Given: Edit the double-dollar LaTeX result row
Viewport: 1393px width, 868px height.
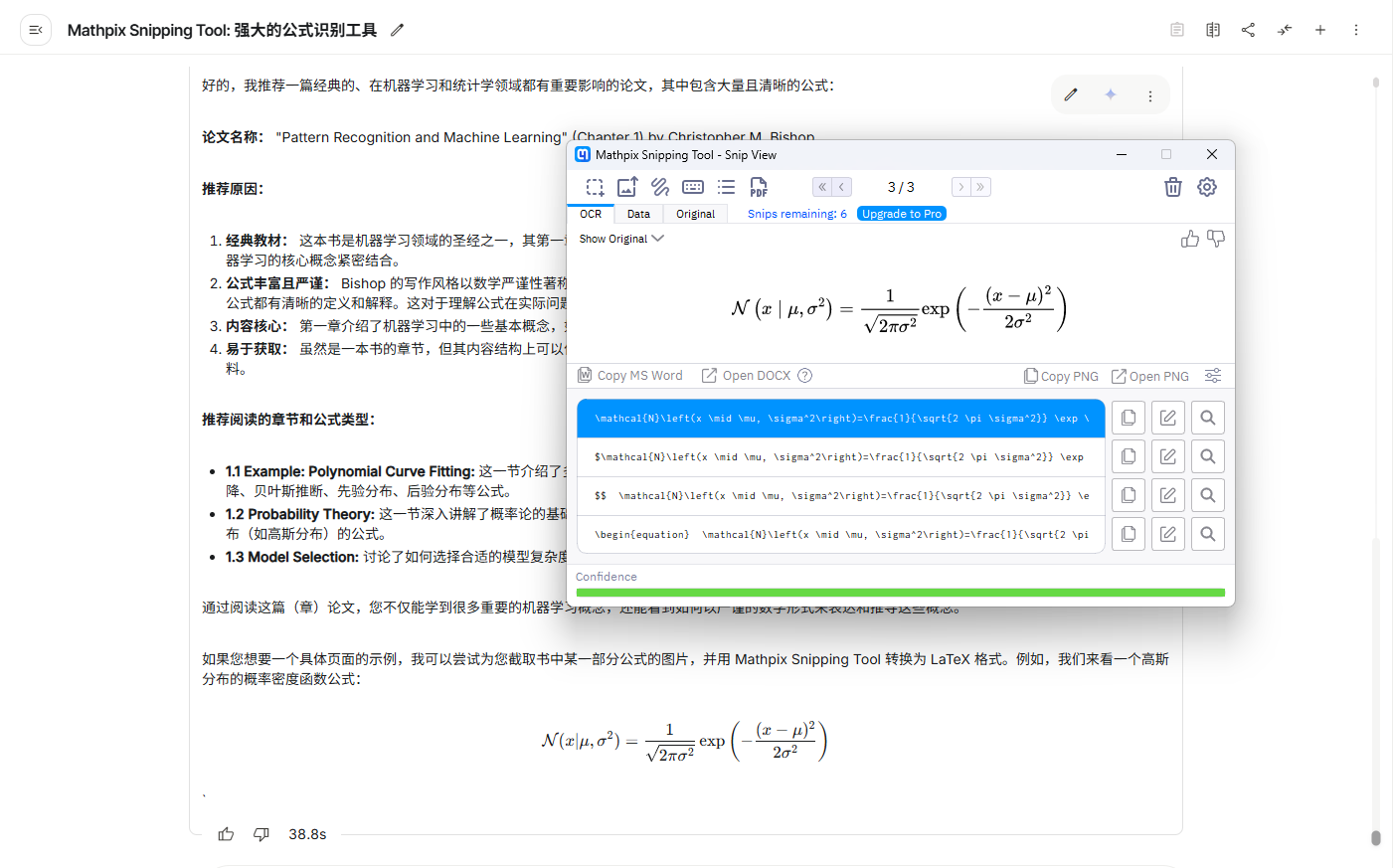Looking at the screenshot, I should coord(1168,496).
